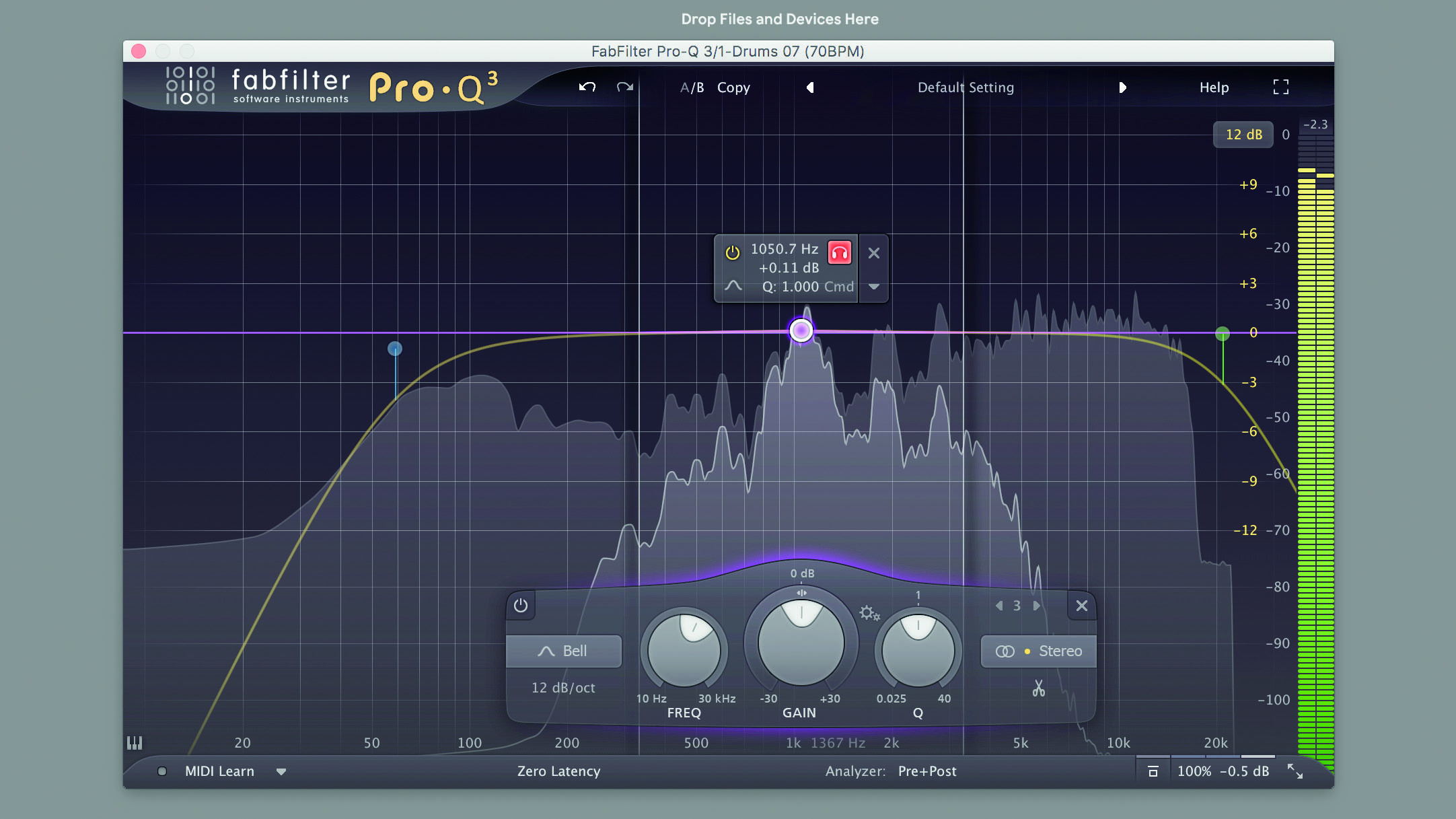Close the band controls with X
This screenshot has width=1456, height=819.
pos(1082,606)
